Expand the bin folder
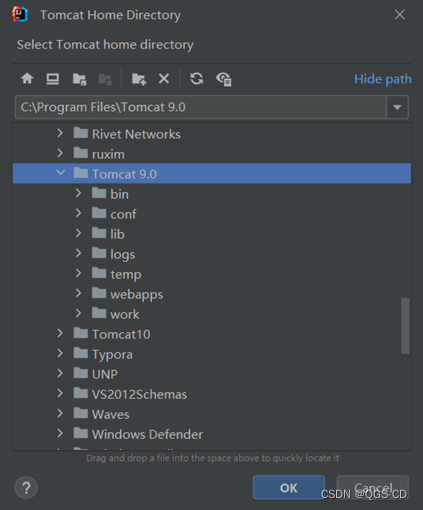The height and width of the screenshot is (510, 423). [x=78, y=193]
